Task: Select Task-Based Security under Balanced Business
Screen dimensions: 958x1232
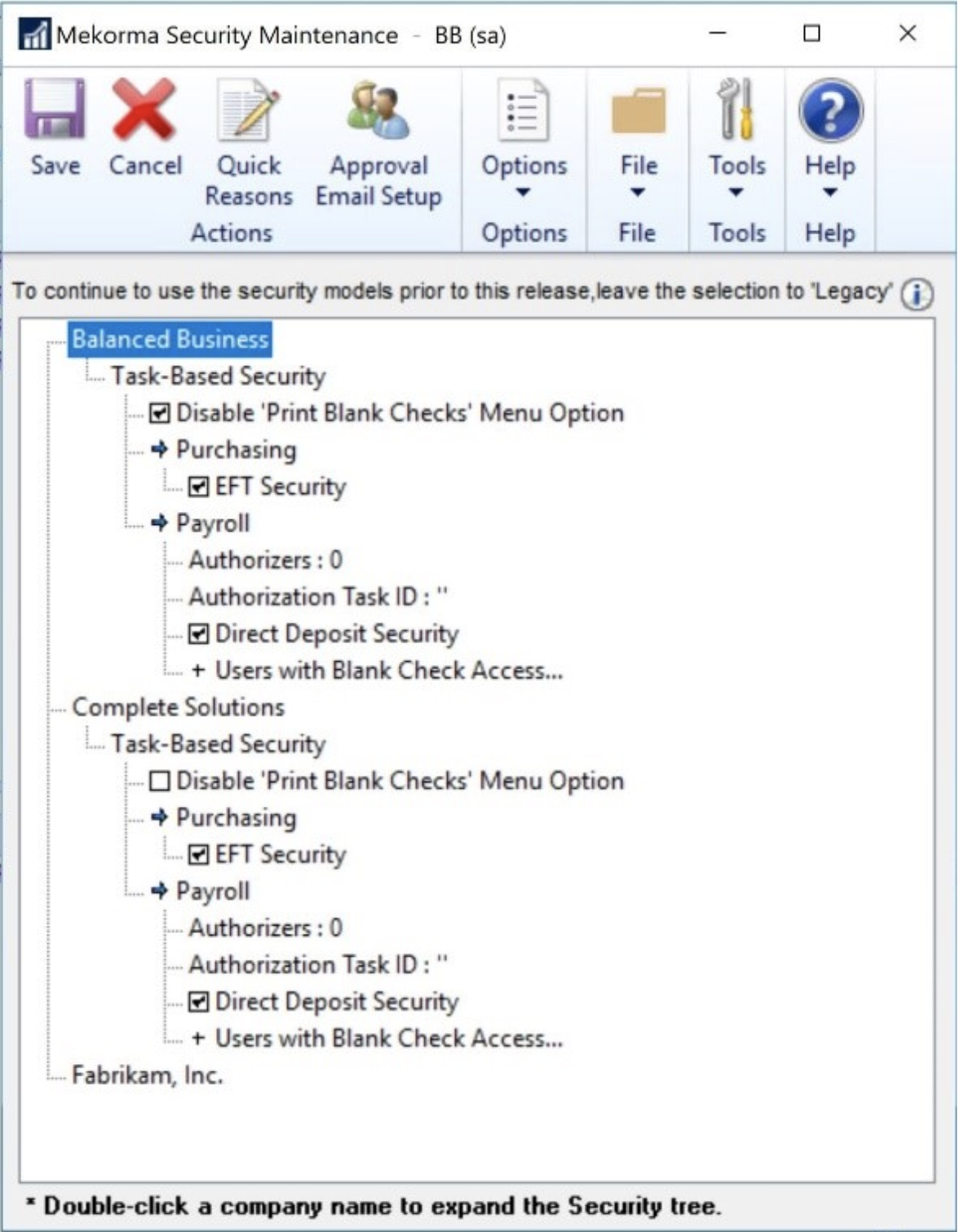Action: (x=218, y=376)
